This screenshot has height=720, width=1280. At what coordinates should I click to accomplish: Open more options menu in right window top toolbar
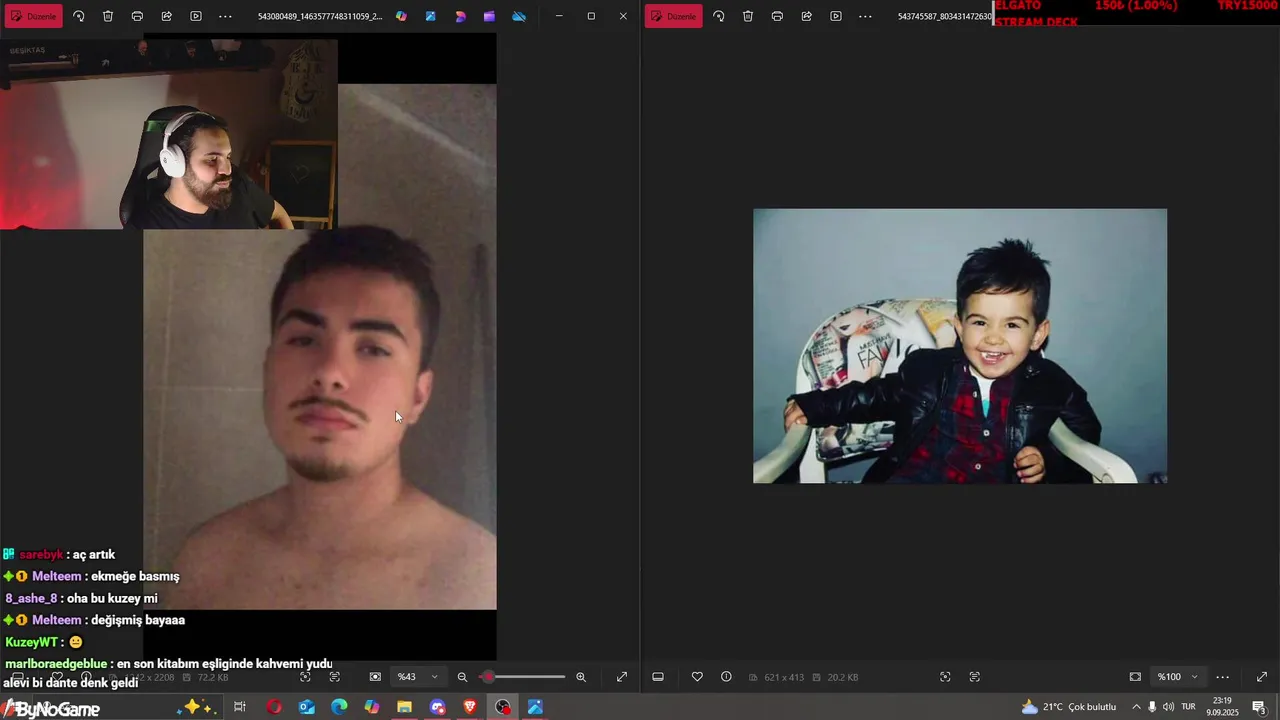(865, 16)
